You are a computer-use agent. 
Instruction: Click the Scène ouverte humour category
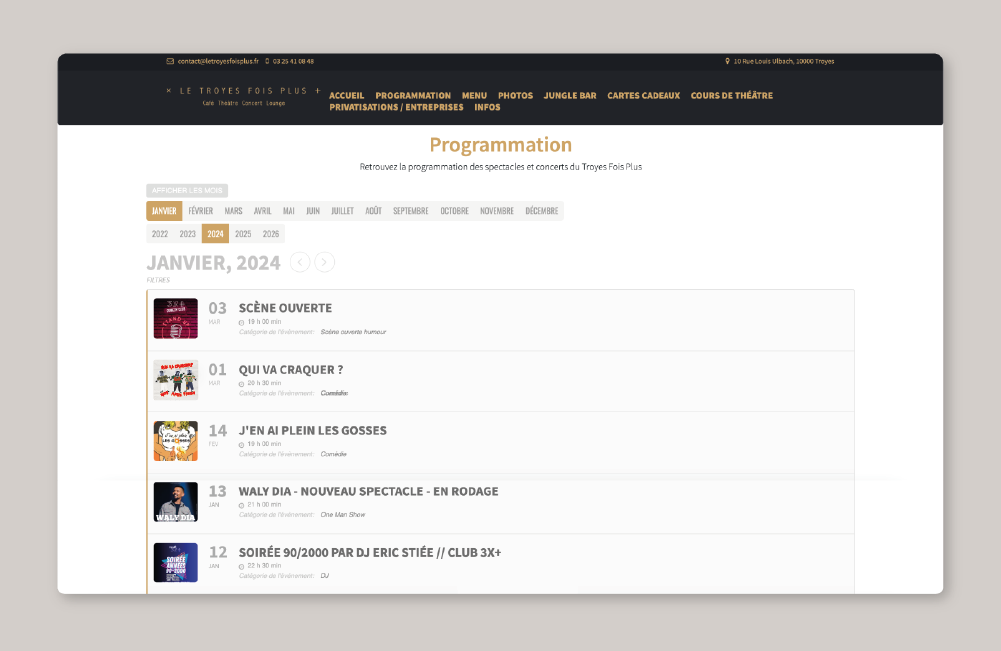pyautogui.click(x=353, y=332)
